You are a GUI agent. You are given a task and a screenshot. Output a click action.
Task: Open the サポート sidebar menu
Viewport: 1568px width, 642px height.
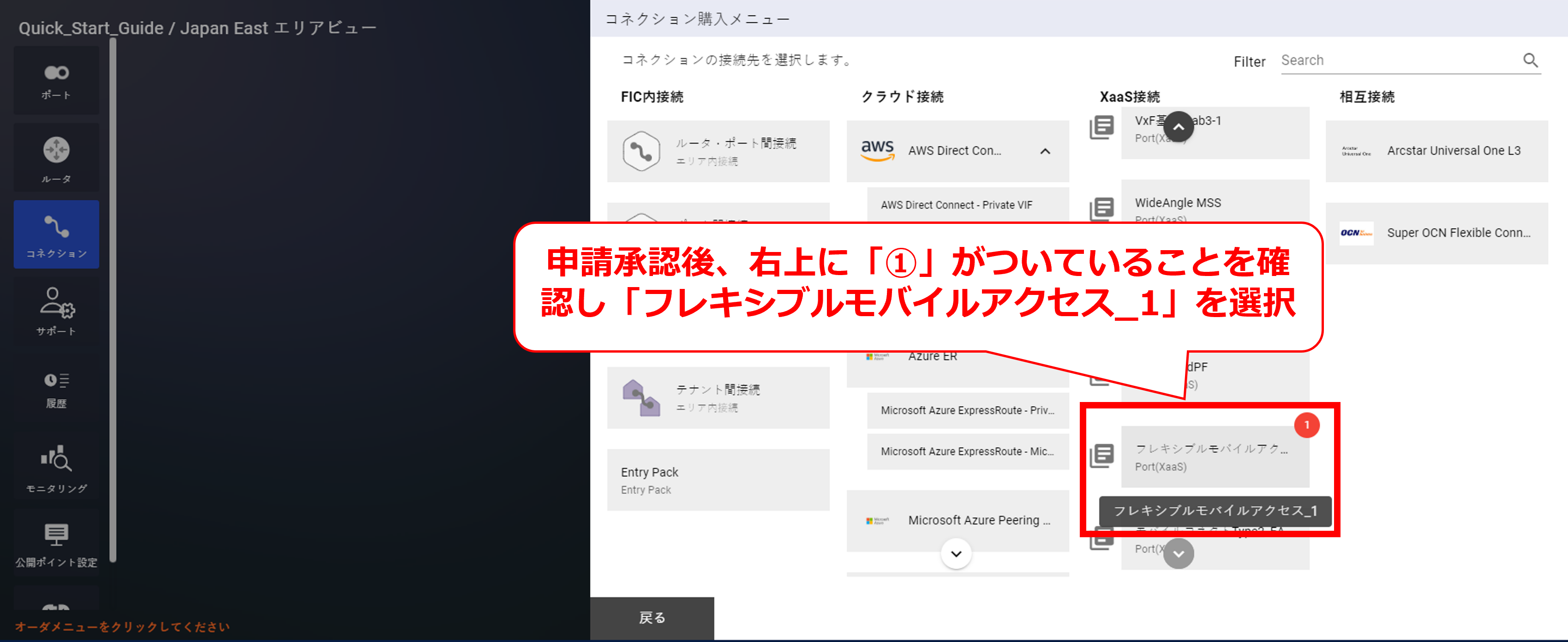pyautogui.click(x=57, y=311)
